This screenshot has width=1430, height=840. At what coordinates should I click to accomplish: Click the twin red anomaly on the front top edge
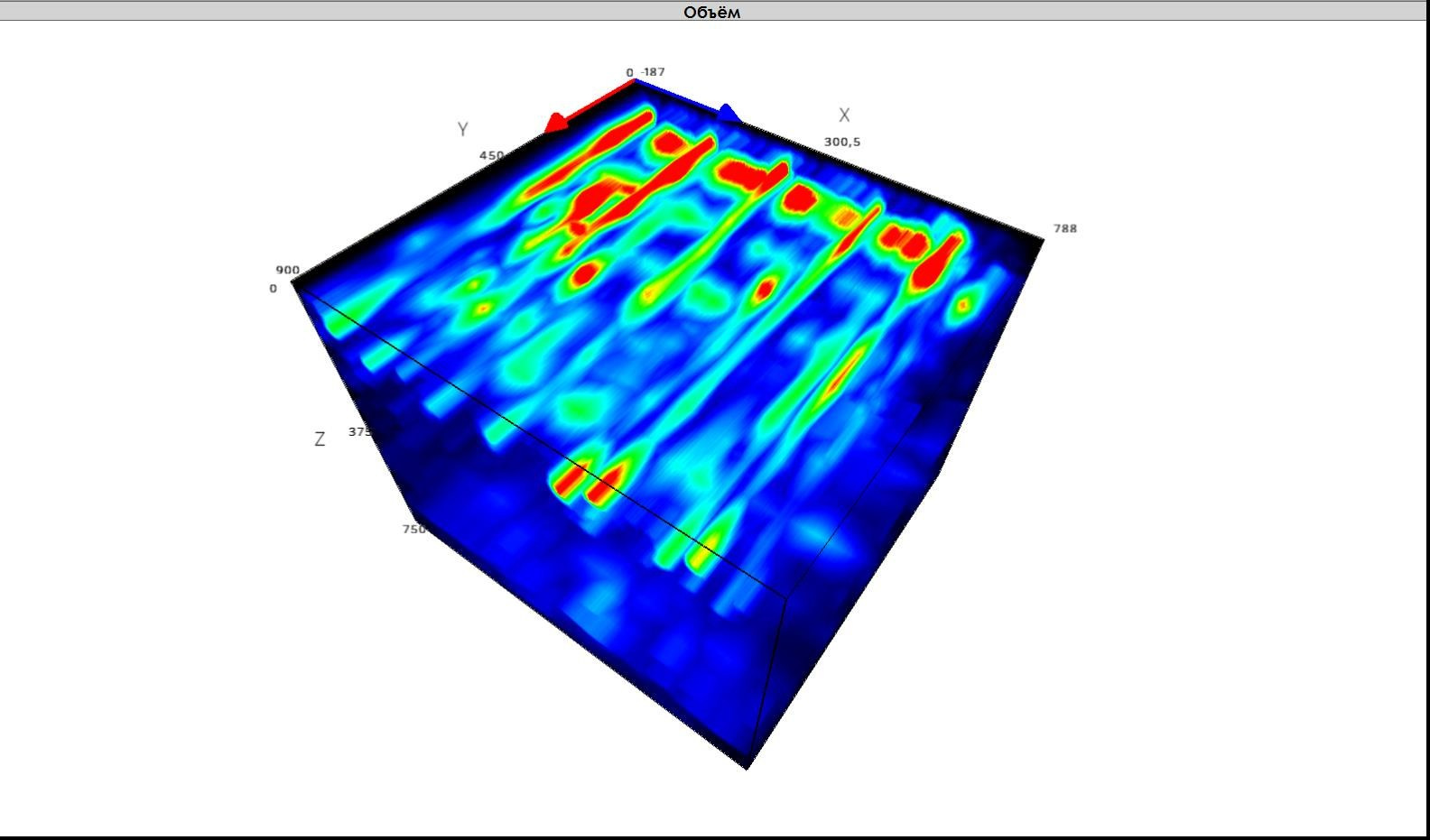click(591, 481)
